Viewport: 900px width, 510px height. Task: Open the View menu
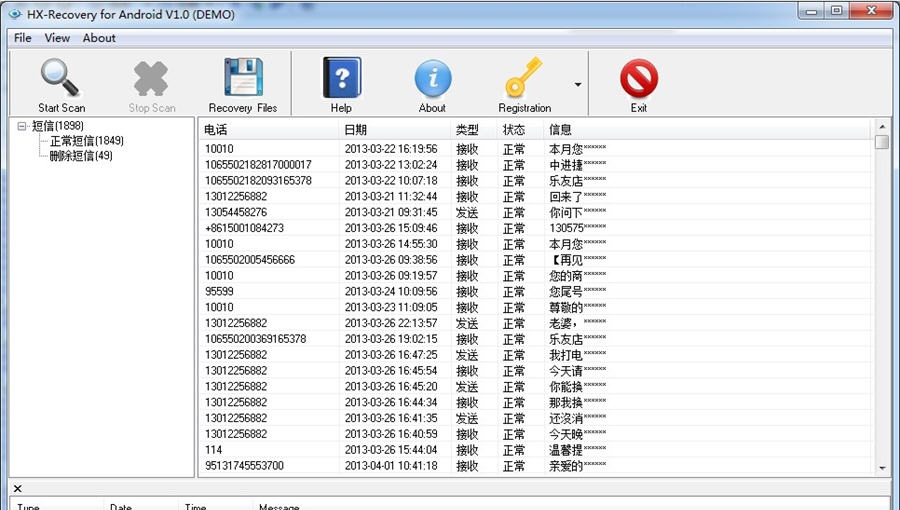coord(57,38)
